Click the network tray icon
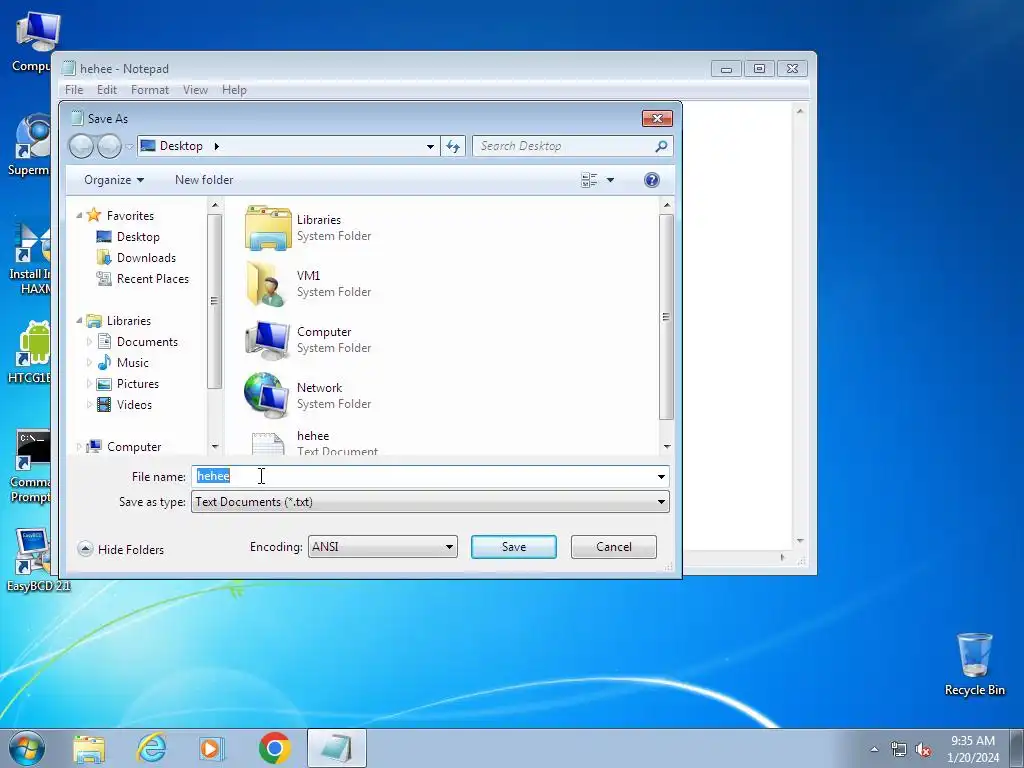This screenshot has height=768, width=1024. point(899,750)
